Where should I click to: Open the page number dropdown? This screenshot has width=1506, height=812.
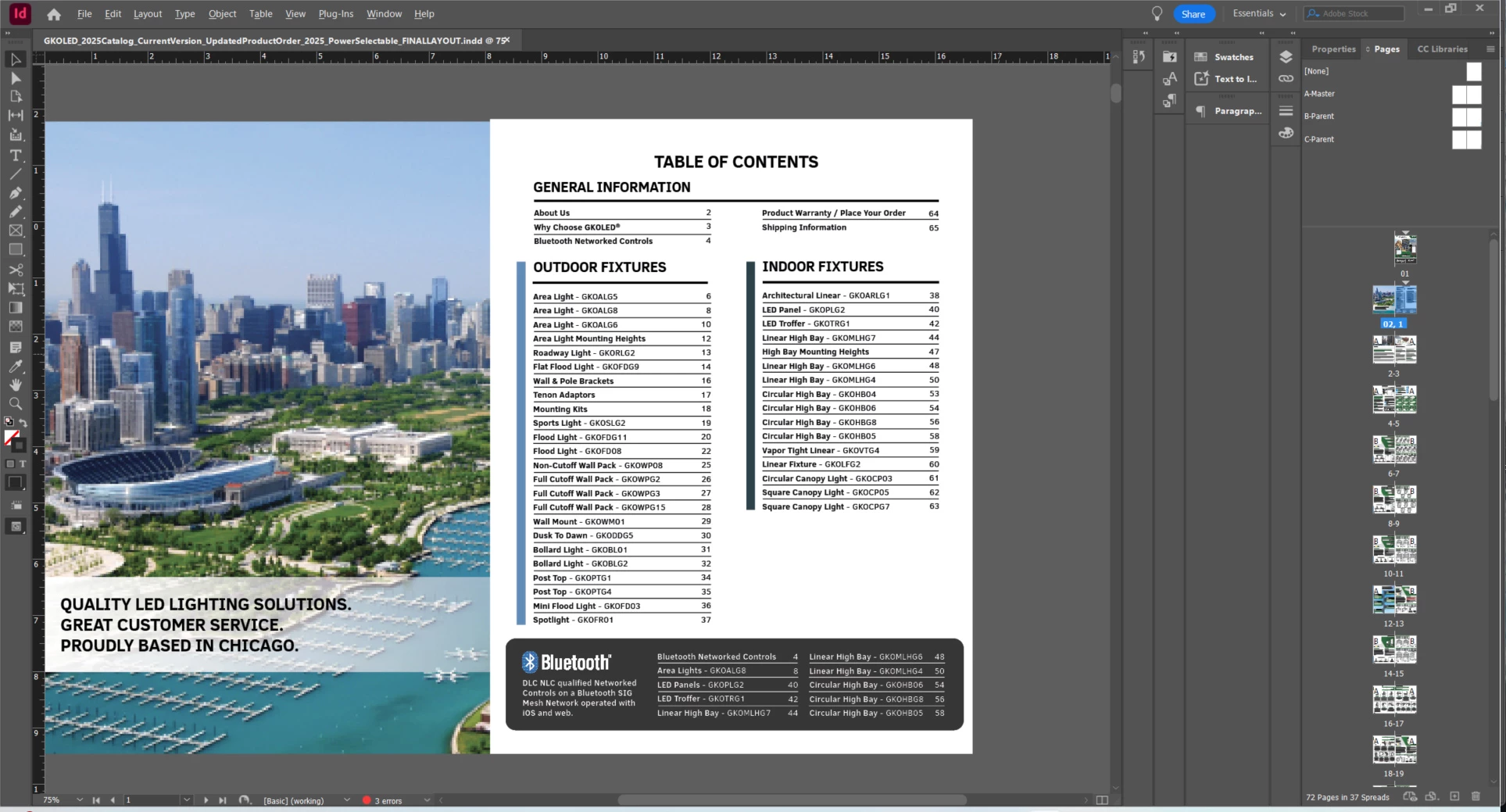pyautogui.click(x=186, y=800)
